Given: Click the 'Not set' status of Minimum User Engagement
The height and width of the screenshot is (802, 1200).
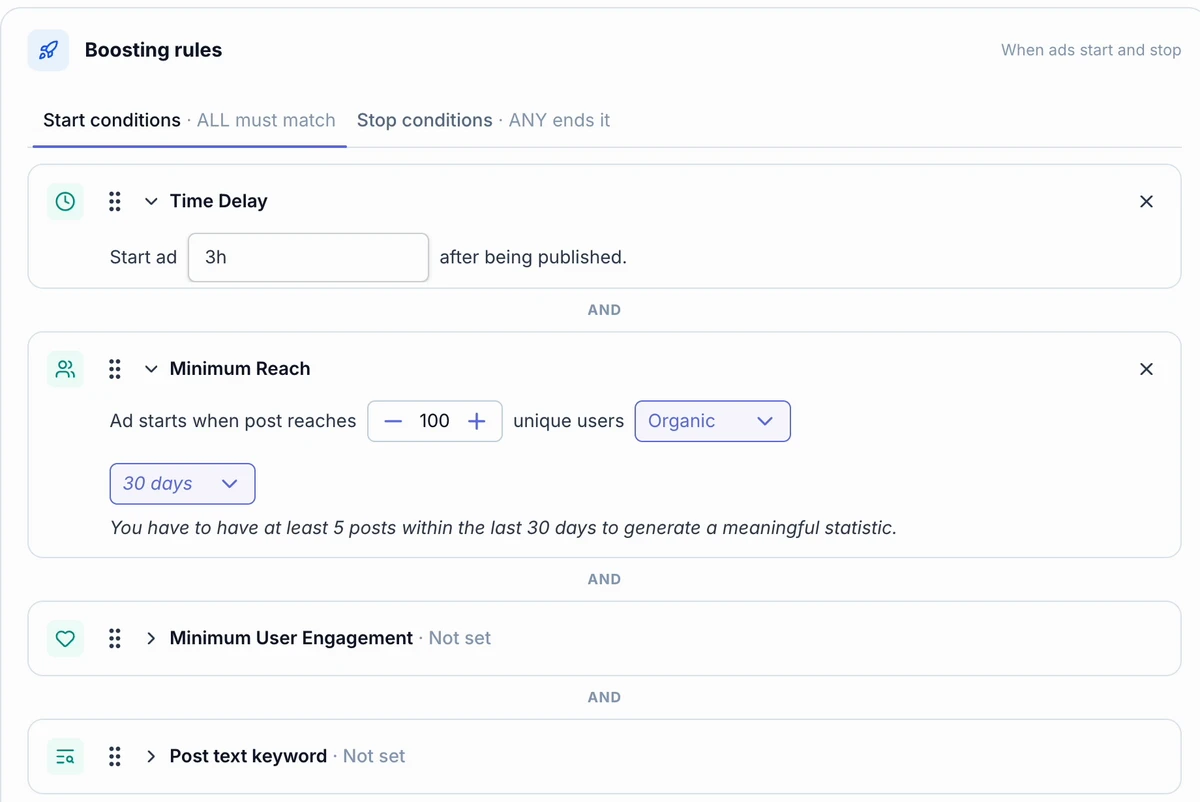Looking at the screenshot, I should 460,638.
